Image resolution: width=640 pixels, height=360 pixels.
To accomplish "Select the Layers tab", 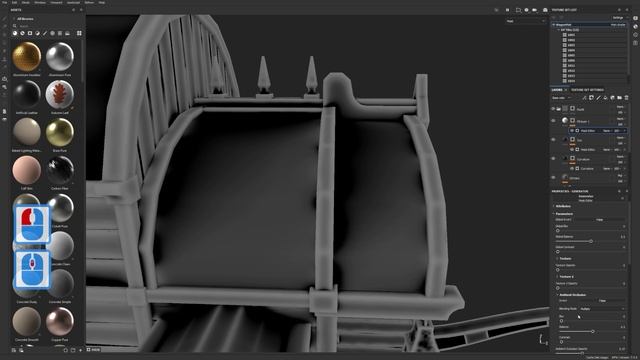I will [x=557, y=90].
